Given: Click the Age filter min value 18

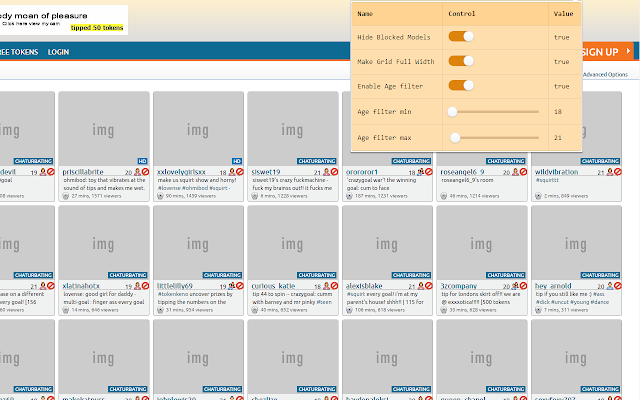Looking at the screenshot, I should [x=558, y=112].
